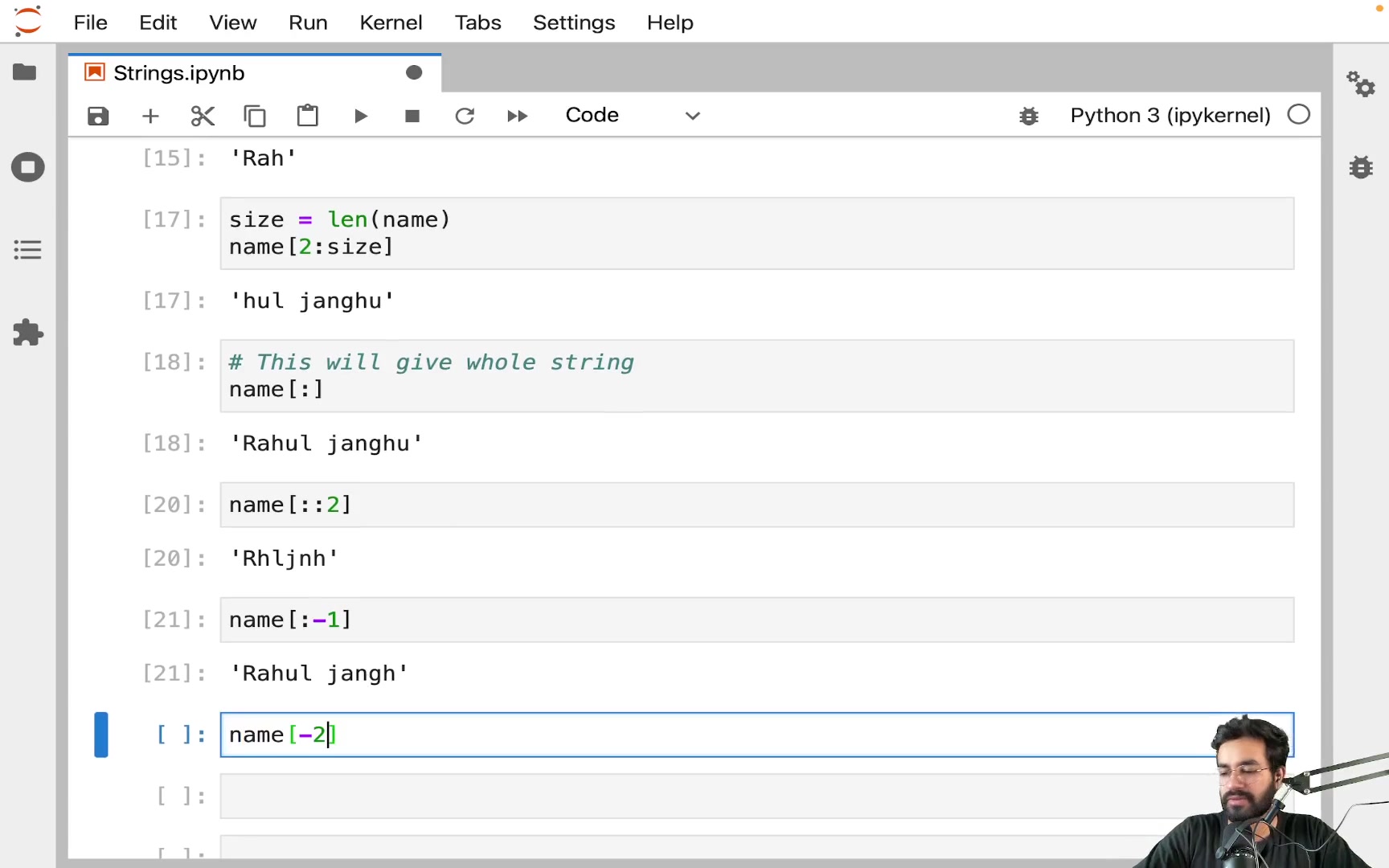
Task: Open the running terminals and kernels panel
Action: [x=27, y=167]
